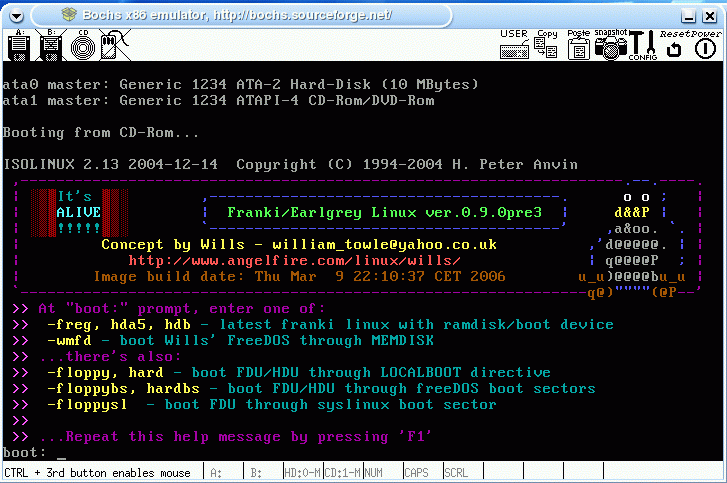Image resolution: width=727 pixels, height=483 pixels.
Task: Click the "It's ALIVE !!!!!" logo text
Action: point(79,212)
